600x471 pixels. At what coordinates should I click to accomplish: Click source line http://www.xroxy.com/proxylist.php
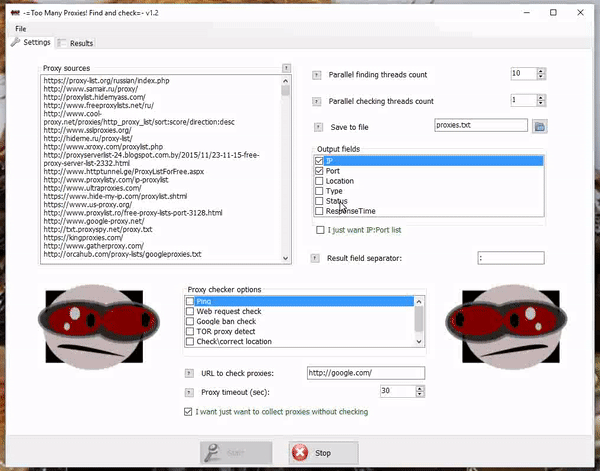tap(103, 147)
